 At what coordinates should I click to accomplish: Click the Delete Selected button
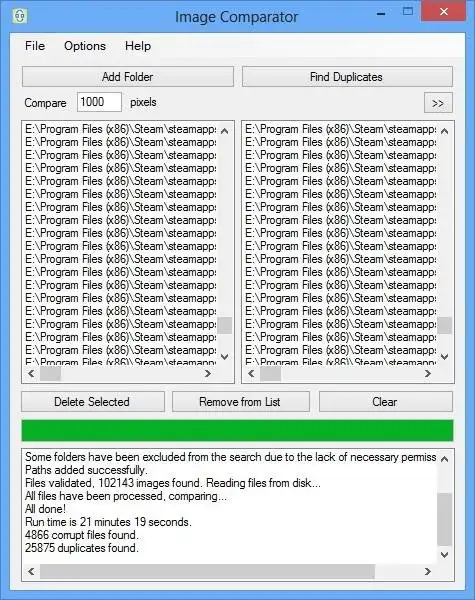(93, 402)
